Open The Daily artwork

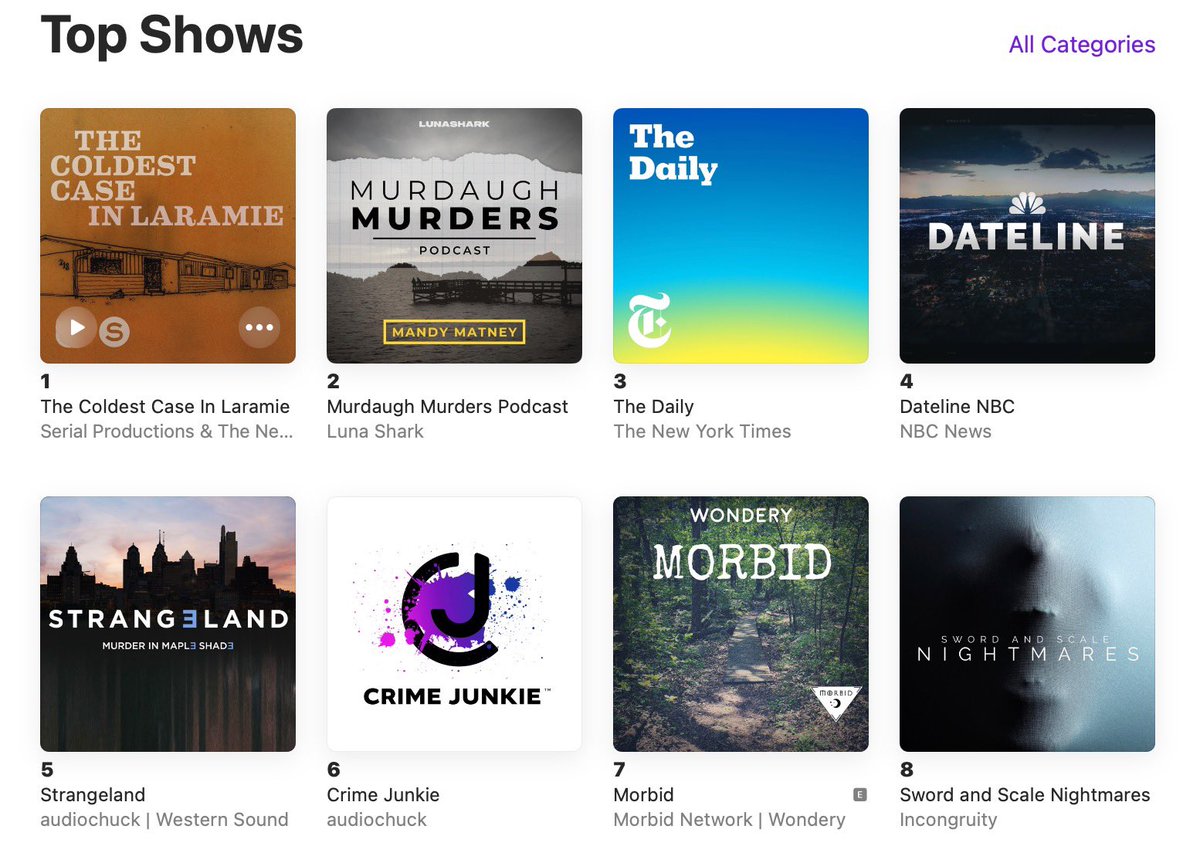click(740, 235)
